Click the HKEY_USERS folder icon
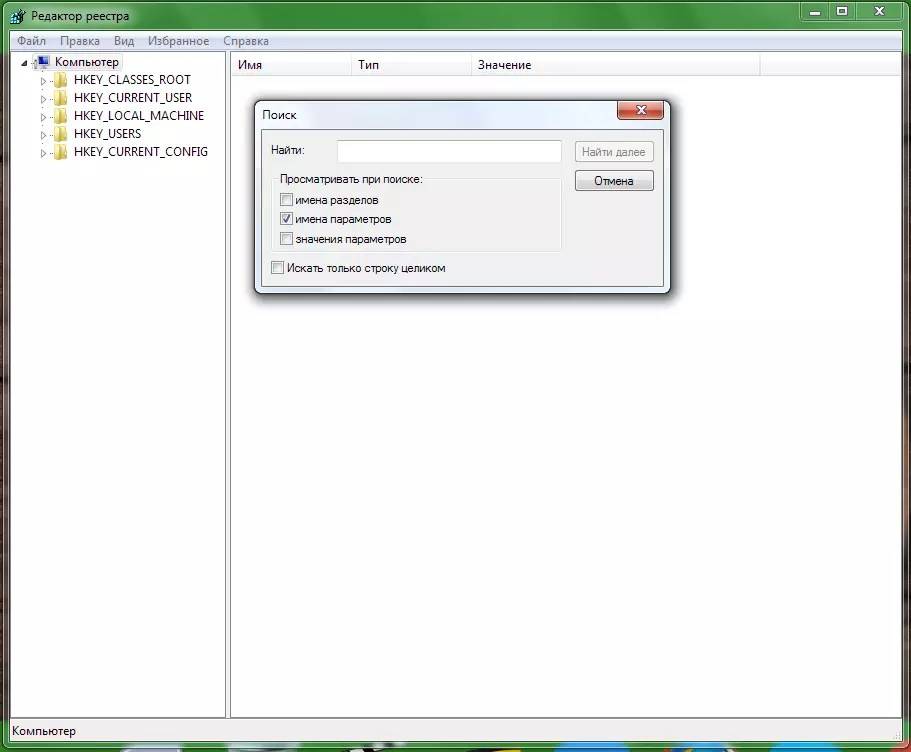The height and width of the screenshot is (752, 911). pyautogui.click(x=60, y=134)
